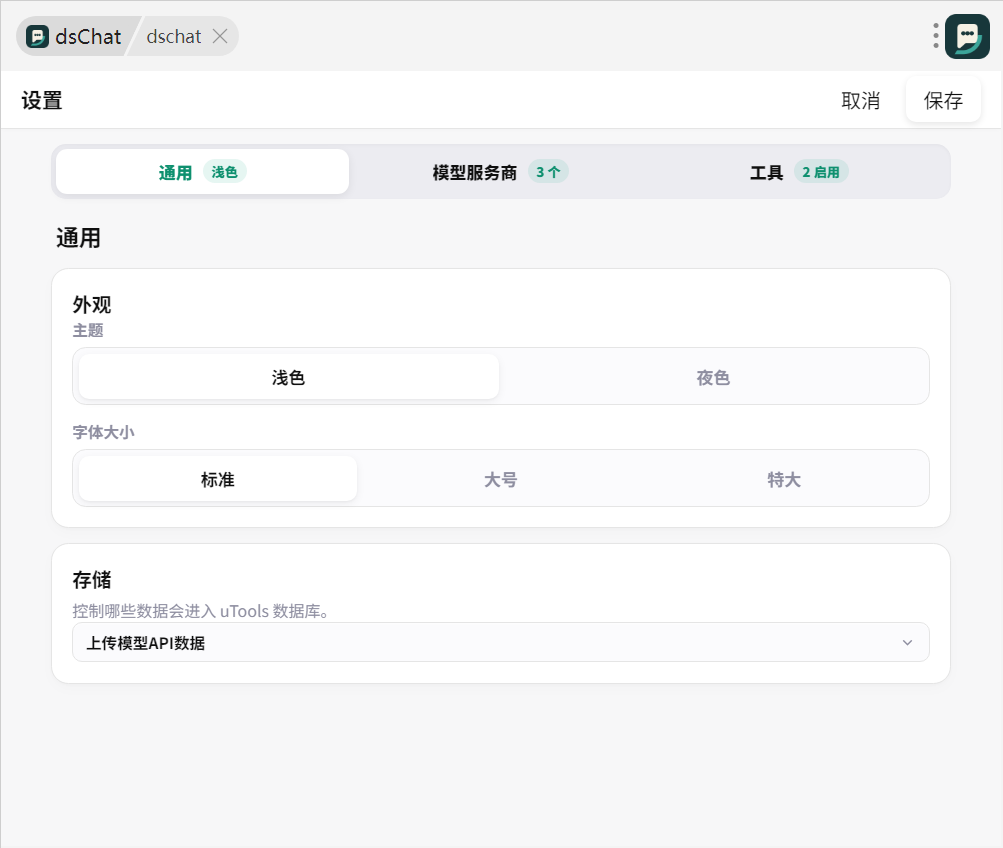Switch to the 模型服务商 tab

pos(500,171)
